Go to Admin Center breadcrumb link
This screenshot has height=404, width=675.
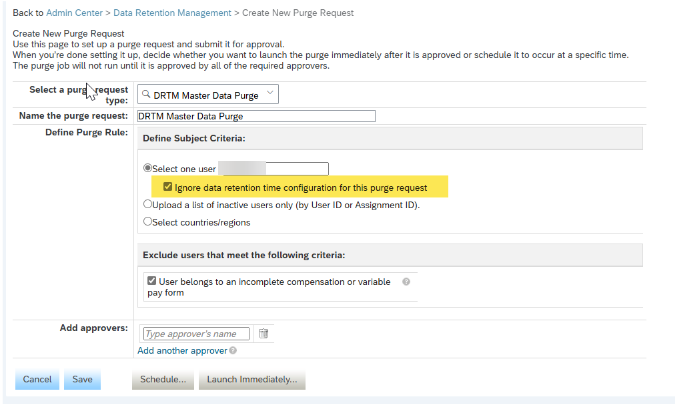pos(74,13)
